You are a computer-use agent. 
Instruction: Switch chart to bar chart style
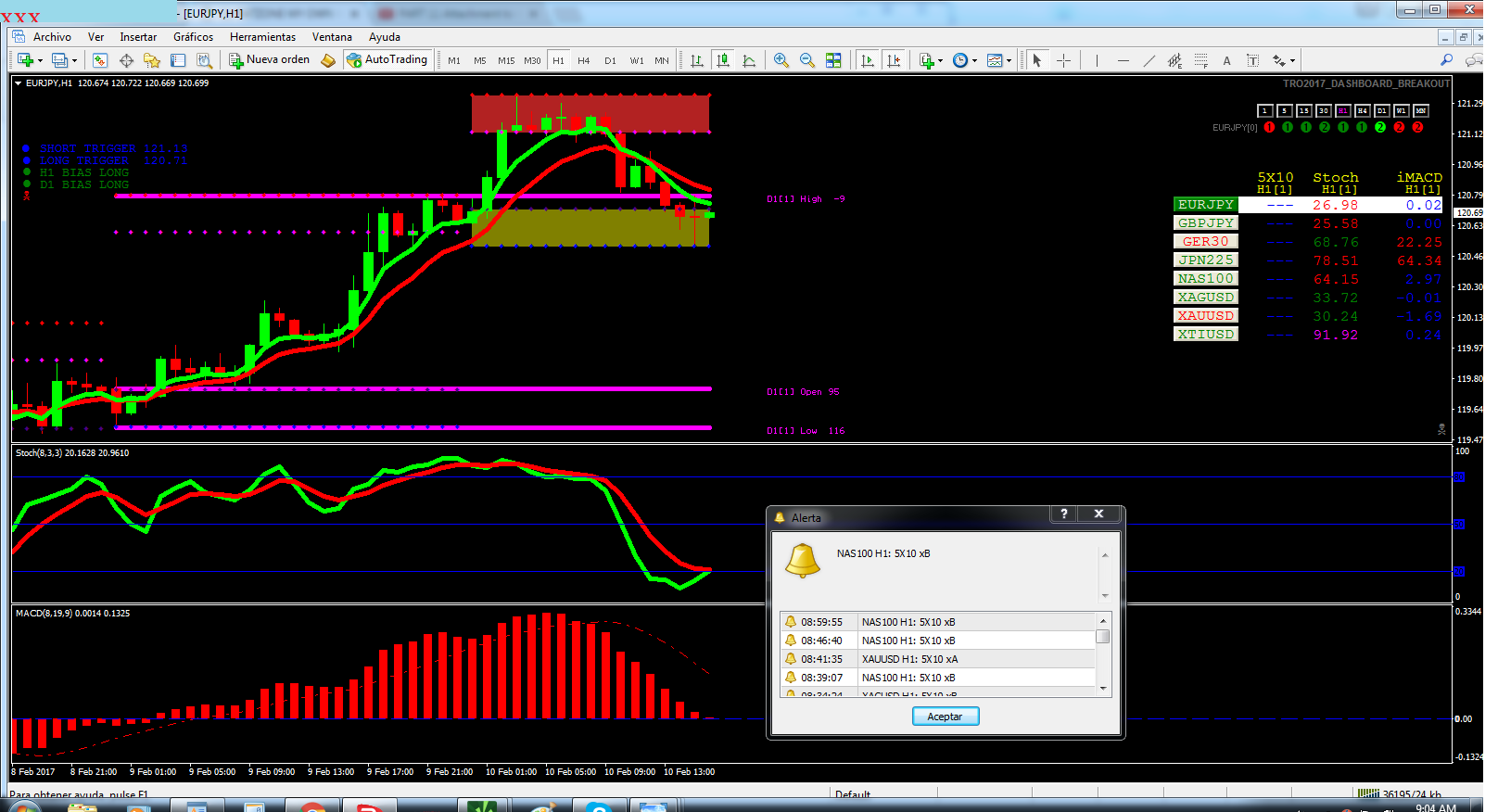pyautogui.click(x=696, y=60)
